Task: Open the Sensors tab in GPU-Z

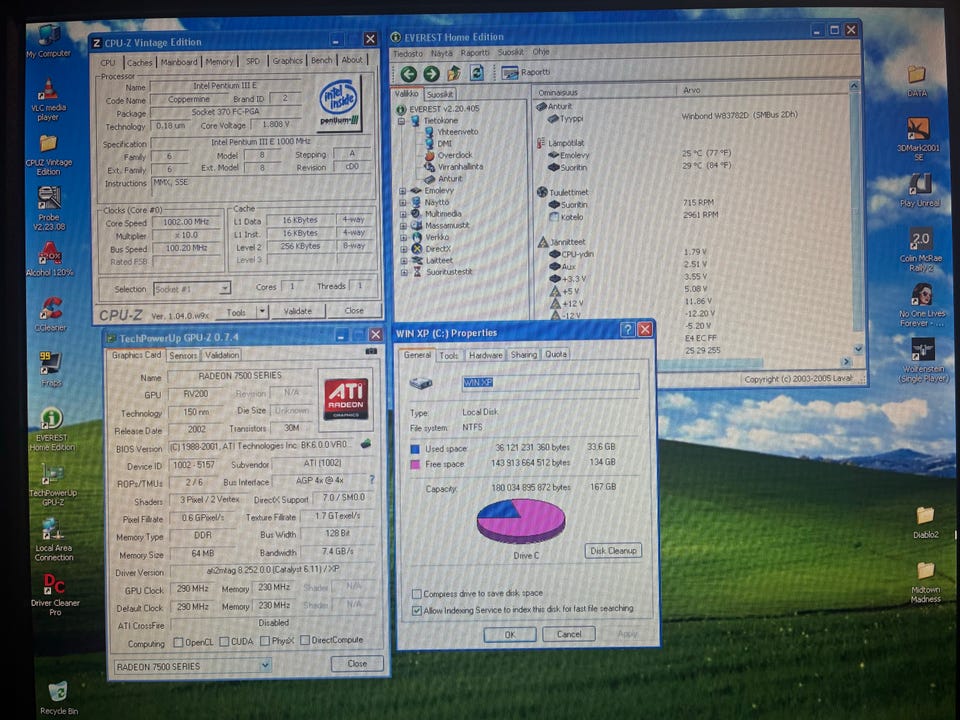Action: [182, 355]
